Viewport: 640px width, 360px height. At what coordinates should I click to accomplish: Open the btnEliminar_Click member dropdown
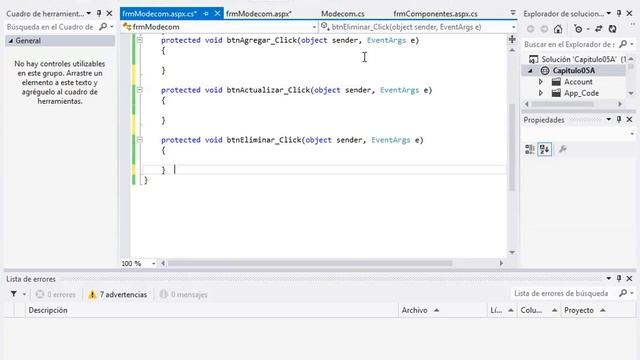(x=513, y=27)
